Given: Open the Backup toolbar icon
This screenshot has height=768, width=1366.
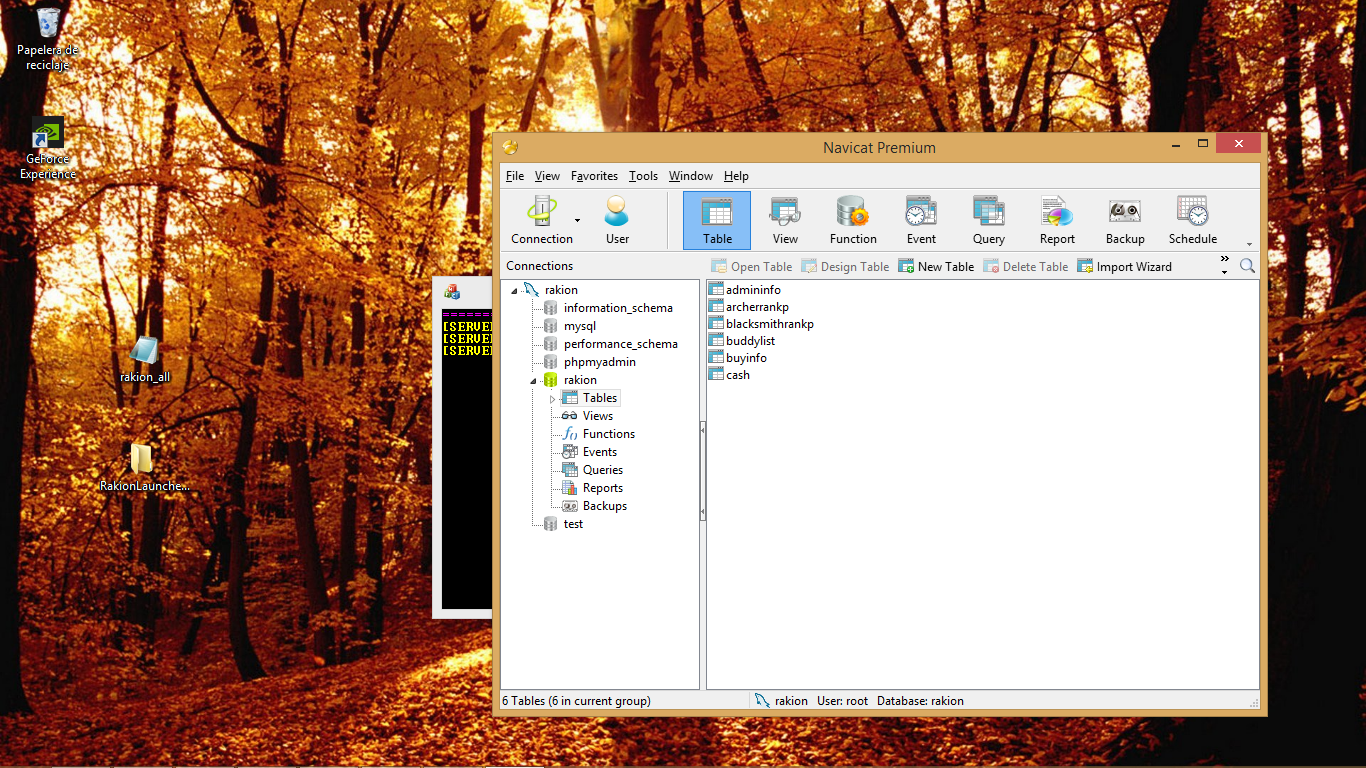Looking at the screenshot, I should pos(1125,220).
